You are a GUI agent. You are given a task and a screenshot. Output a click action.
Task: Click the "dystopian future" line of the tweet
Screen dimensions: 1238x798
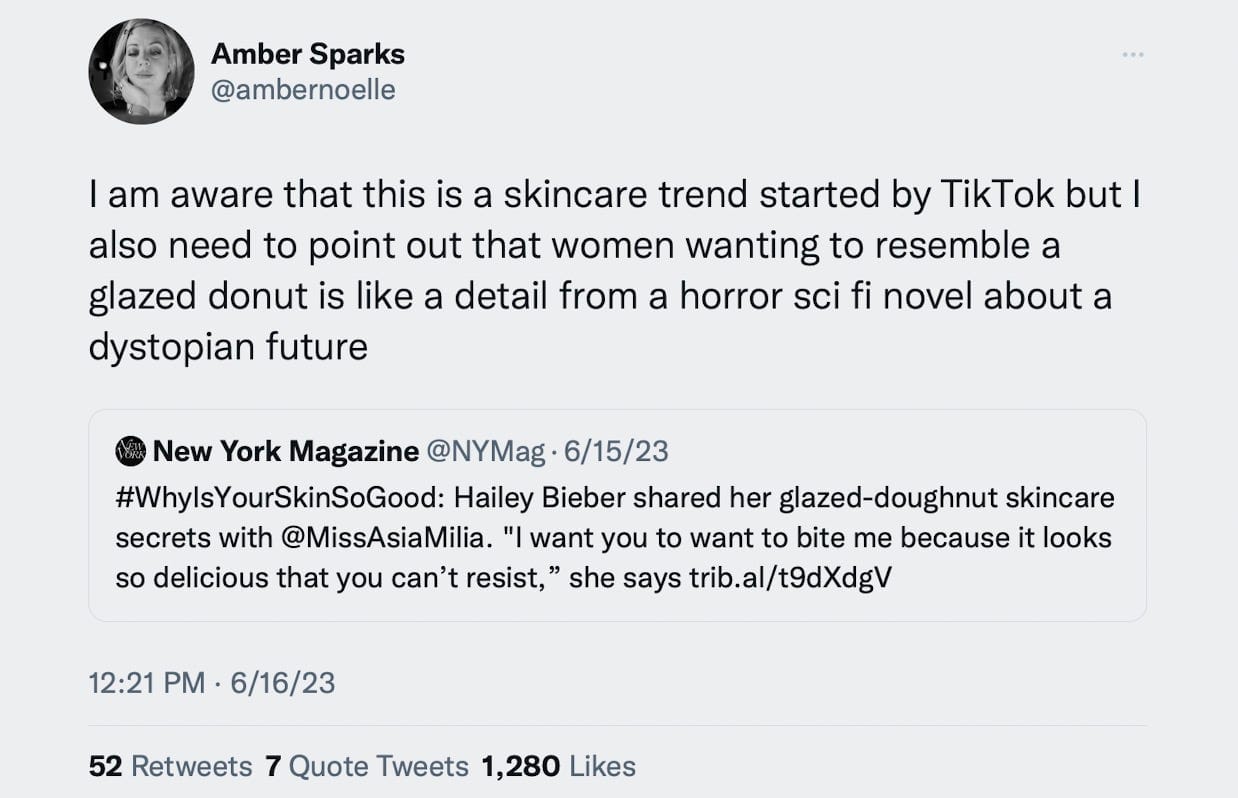[228, 347]
